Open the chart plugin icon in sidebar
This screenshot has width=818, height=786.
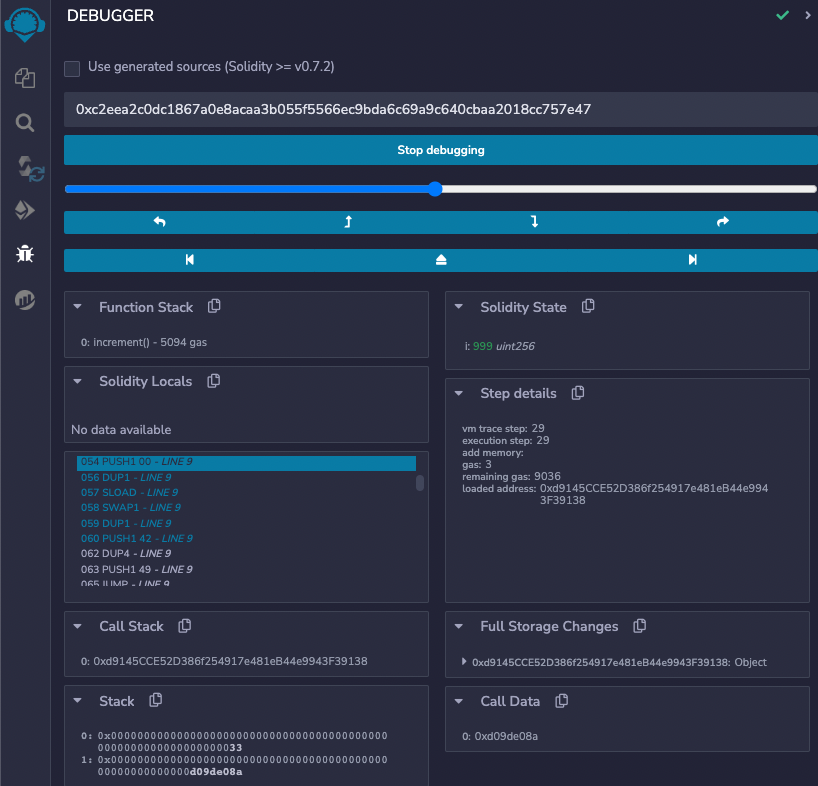(x=25, y=300)
